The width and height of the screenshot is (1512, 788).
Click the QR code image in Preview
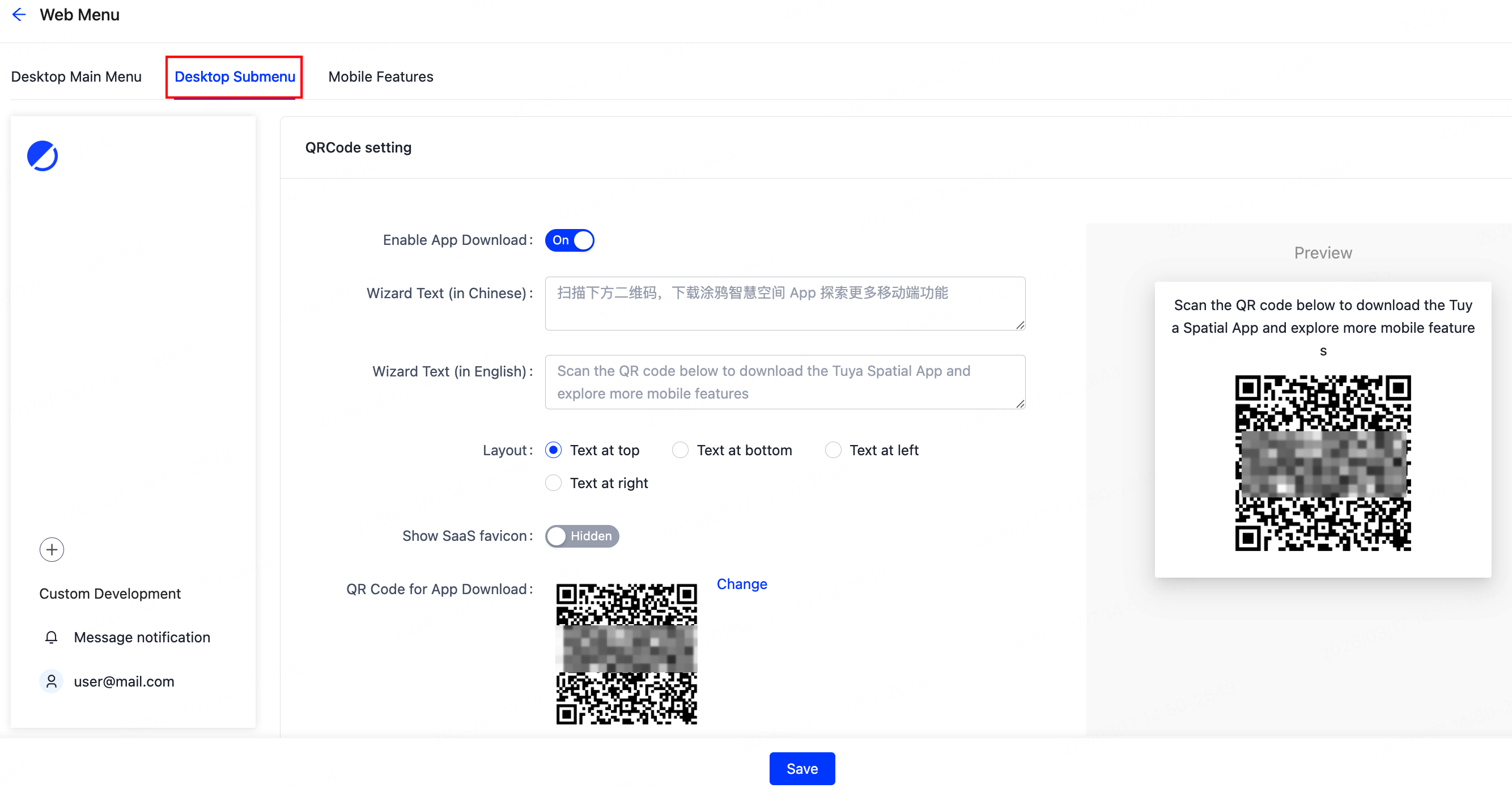tap(1322, 463)
